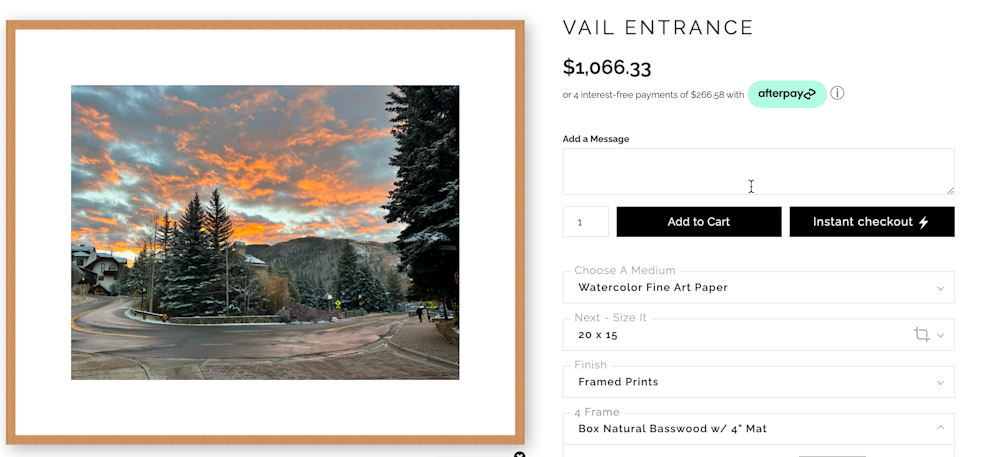Click the lightning bolt on Instant checkout

pos(923,222)
